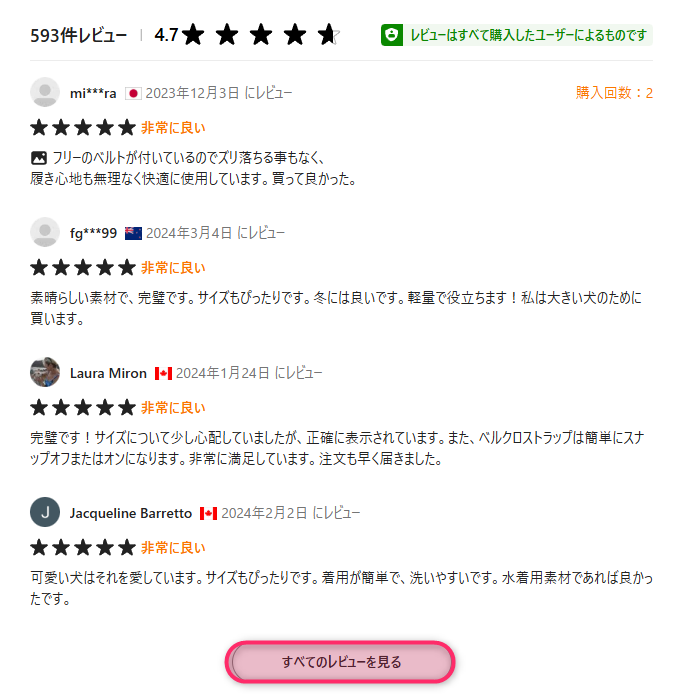Click the Canada flag beside Jacqueline Barretto
695x694 pixels.
click(x=208, y=514)
